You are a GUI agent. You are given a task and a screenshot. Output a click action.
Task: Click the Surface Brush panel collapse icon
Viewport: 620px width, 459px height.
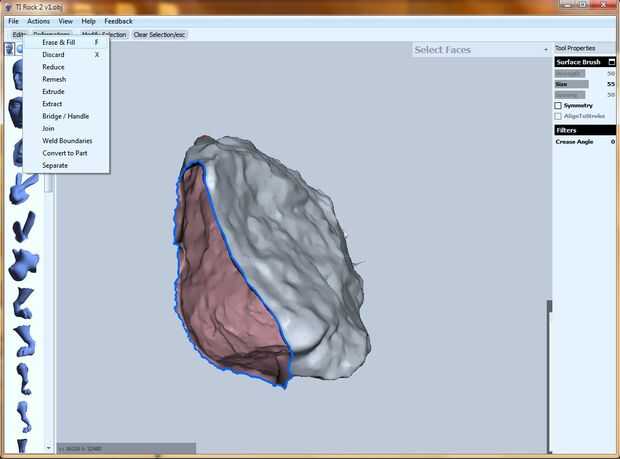(x=611, y=62)
